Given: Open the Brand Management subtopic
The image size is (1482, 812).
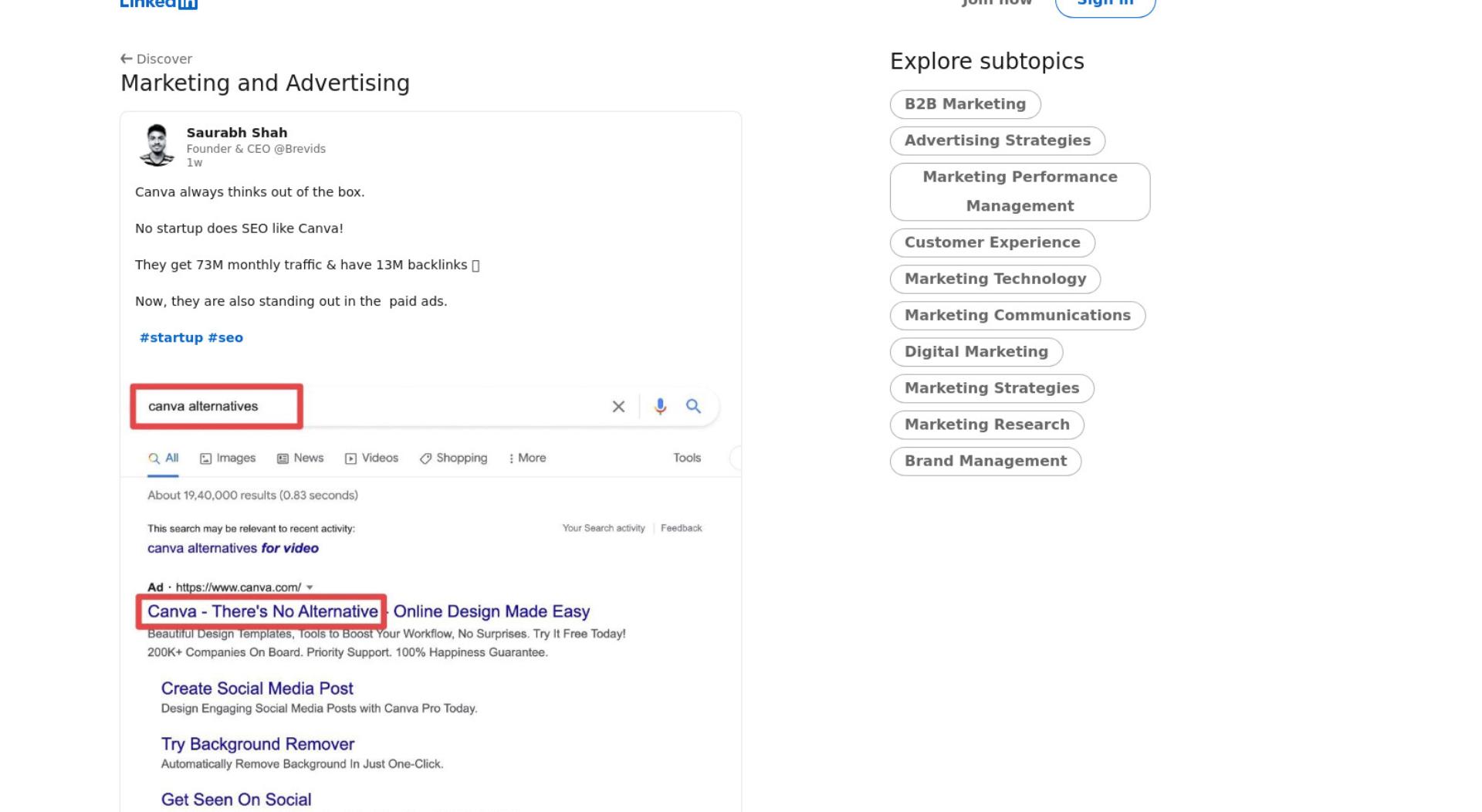Looking at the screenshot, I should 986,460.
